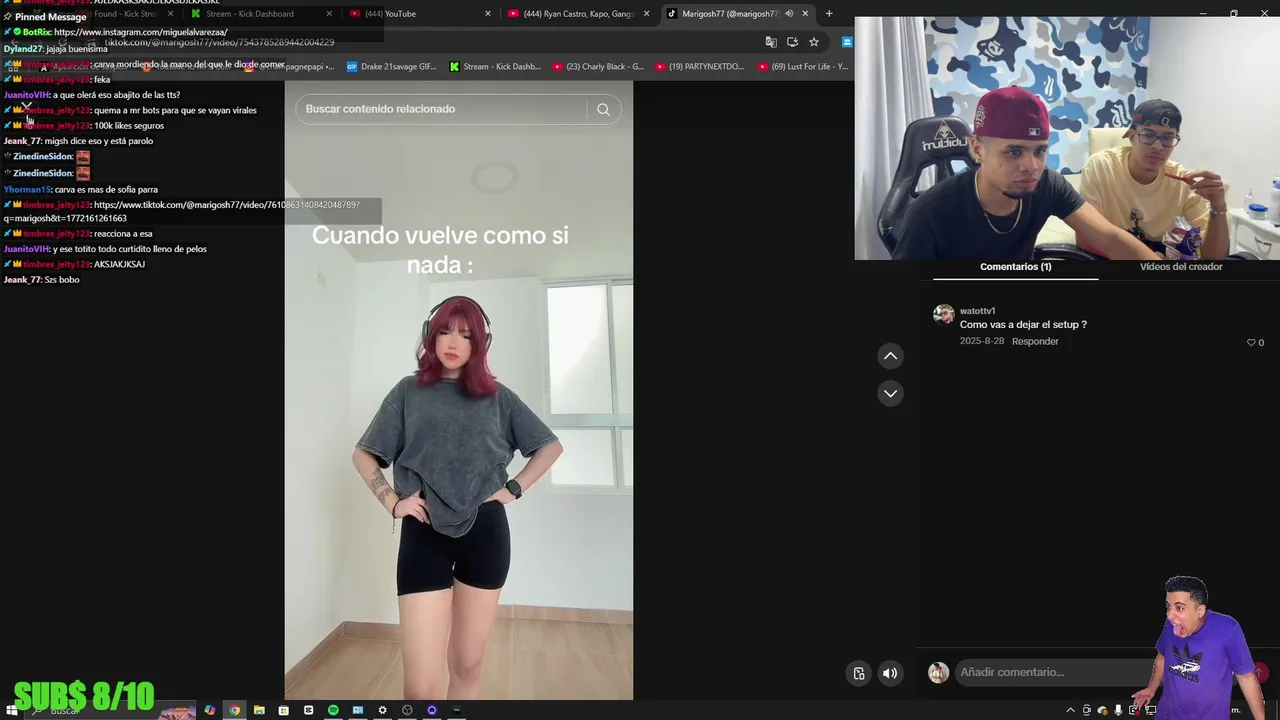This screenshot has width=1280, height=720.
Task: Click 'Jeank_77: Szs bobo' chat message
Action: tap(42, 280)
